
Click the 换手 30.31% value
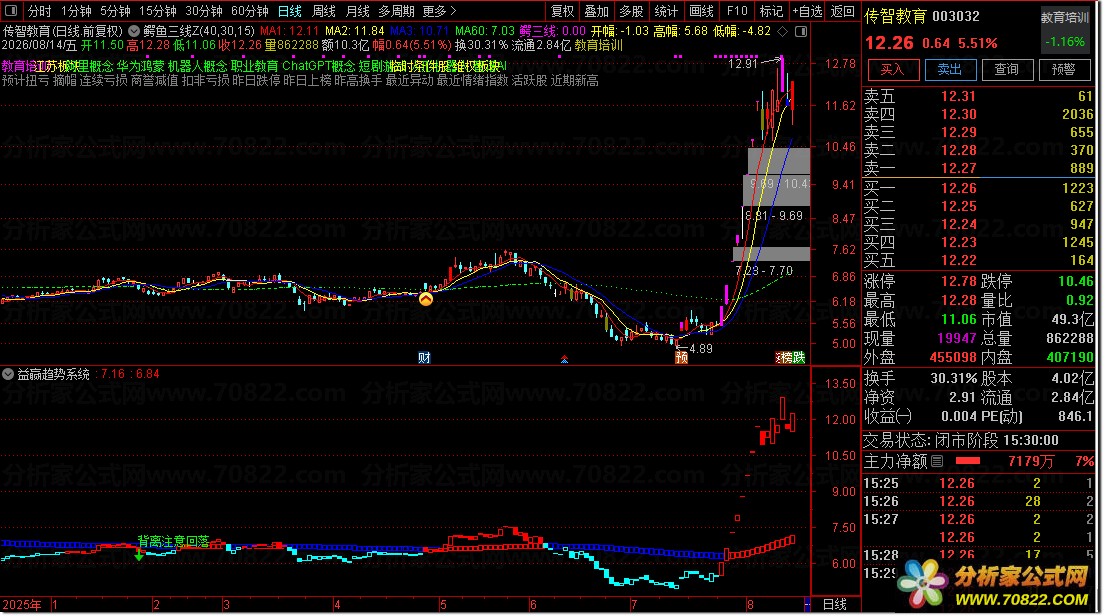(953, 378)
